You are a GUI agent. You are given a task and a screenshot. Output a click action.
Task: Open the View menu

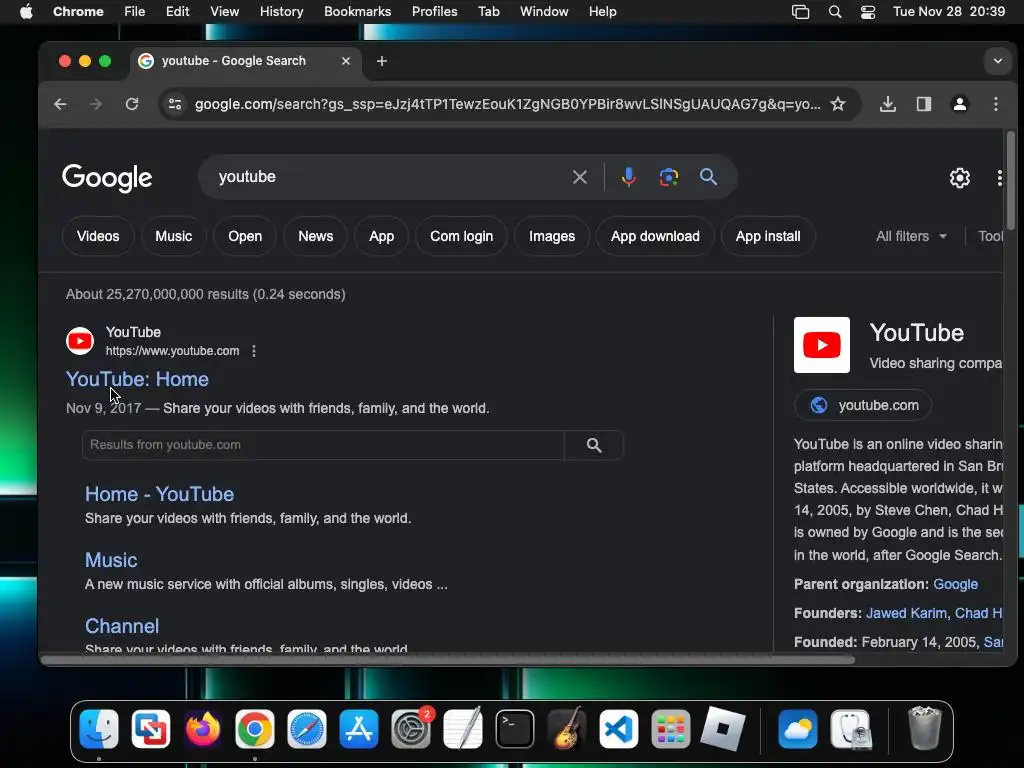(225, 12)
